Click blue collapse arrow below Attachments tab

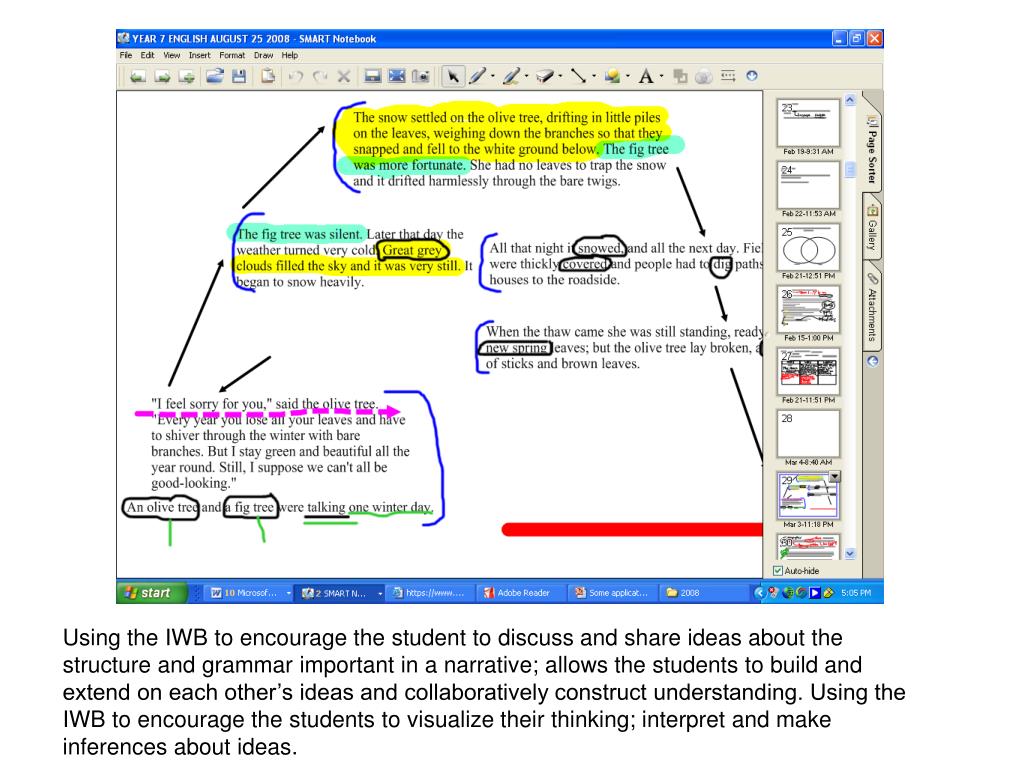(x=872, y=360)
